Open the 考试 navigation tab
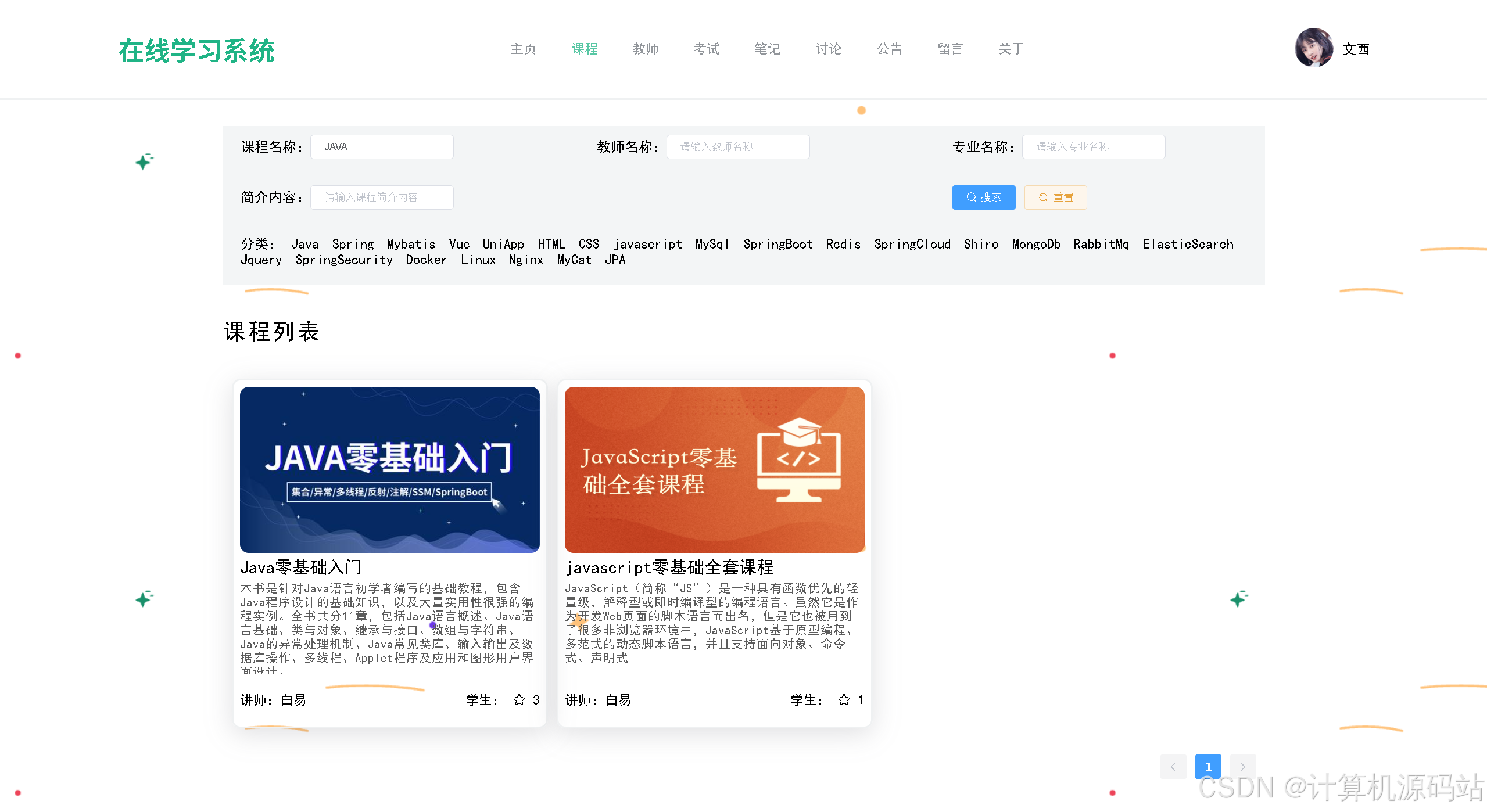Viewport: 1487px width, 812px height. click(x=706, y=49)
